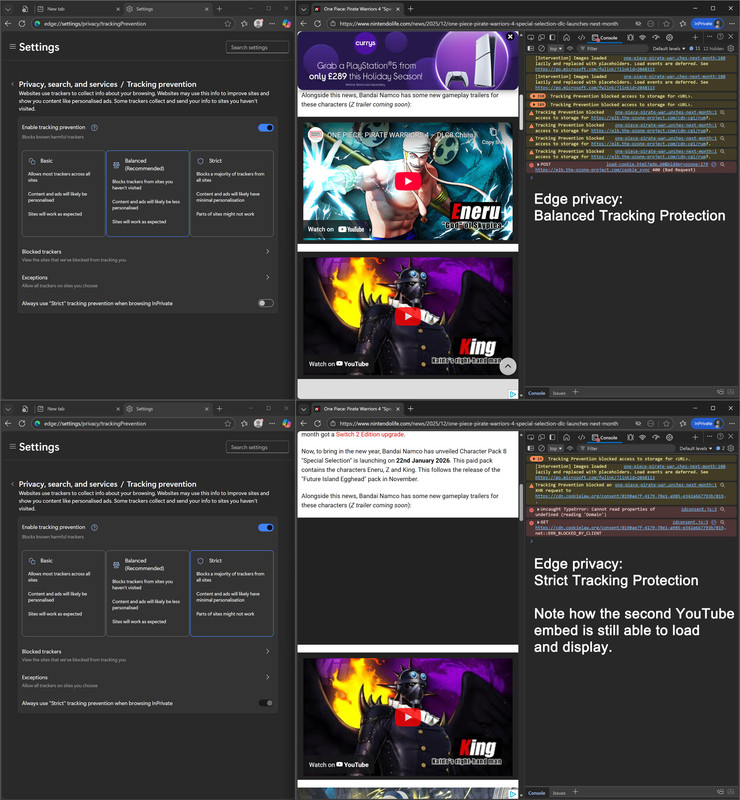Open the Issues drawer tab in the upper DevTools
Screen dimensions: 740x800
[559, 393]
